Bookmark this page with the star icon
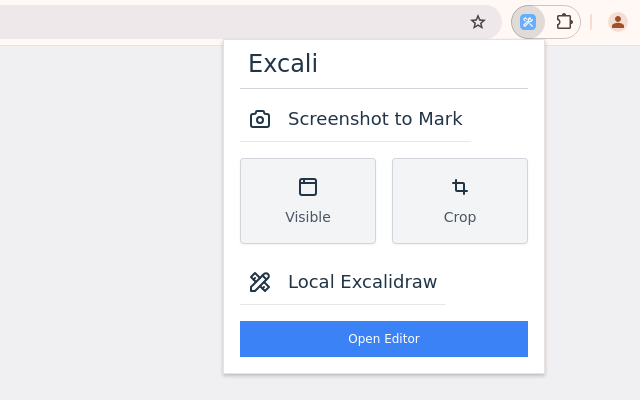Image resolution: width=640 pixels, height=400 pixels. [478, 22]
